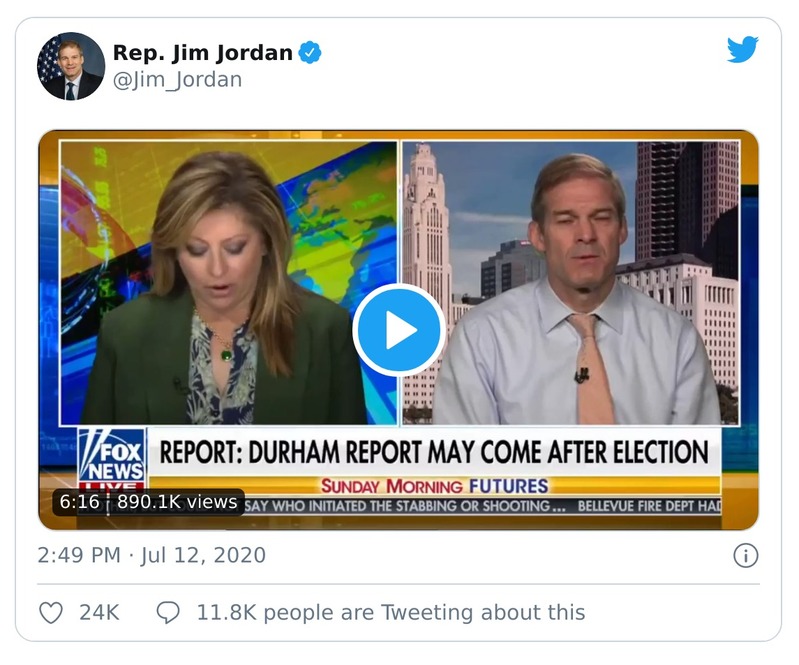Click the blue verified badge

pyautogui.click(x=312, y=53)
